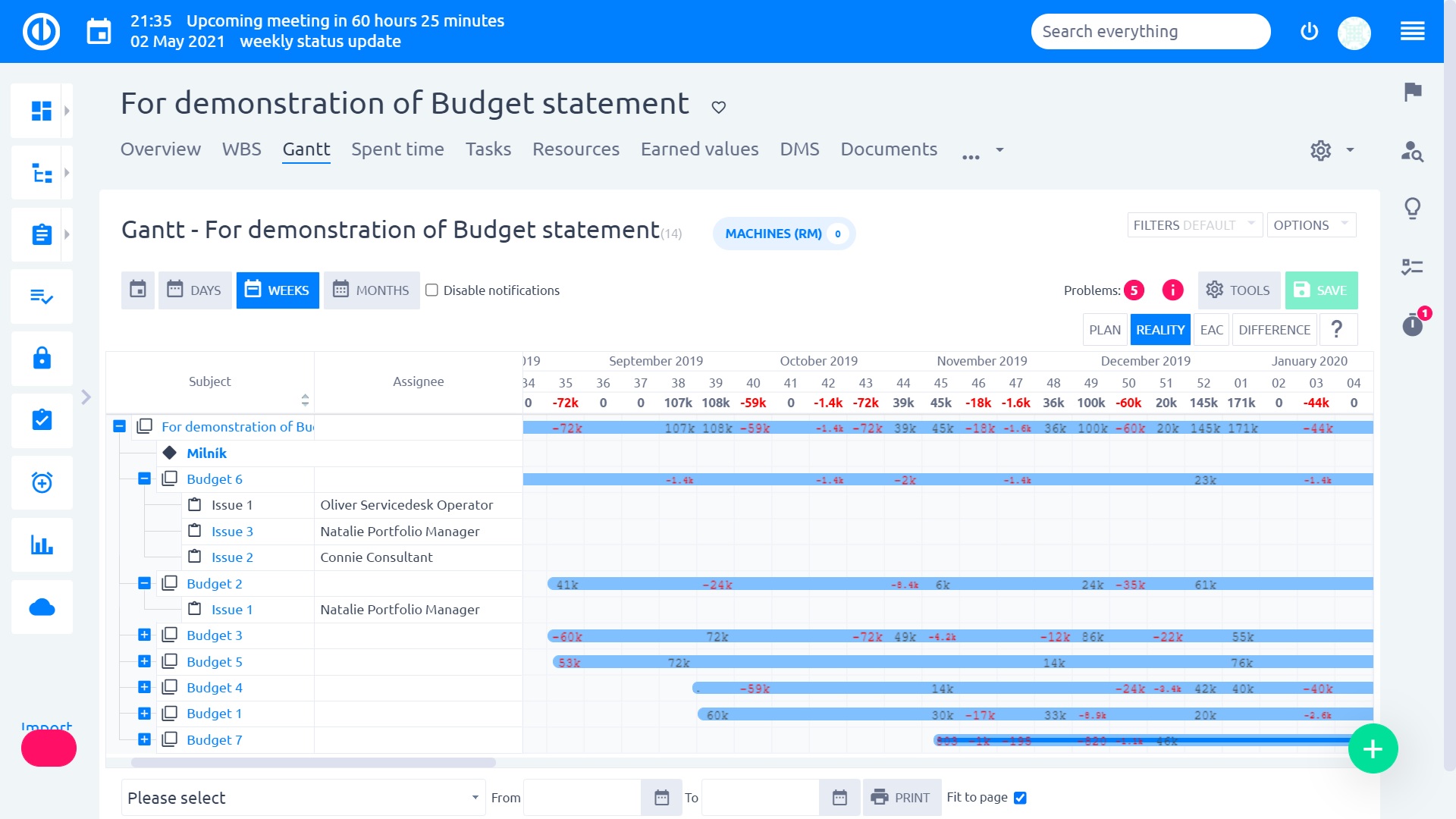Click the favorite heart icon beside the title
1456x819 pixels.
pos(718,107)
